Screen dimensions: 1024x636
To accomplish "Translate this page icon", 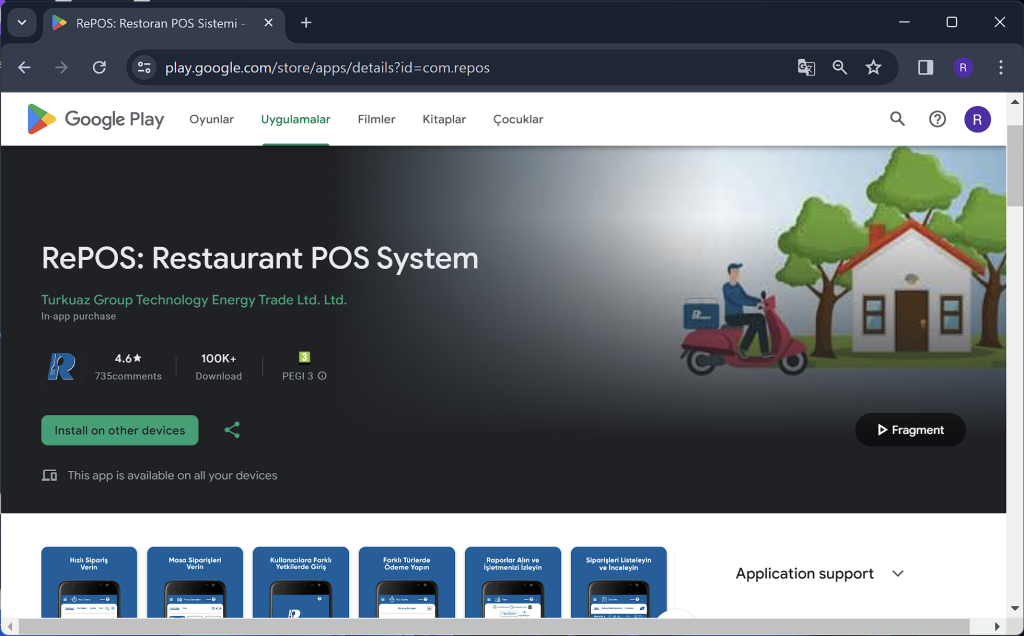I will point(806,67).
